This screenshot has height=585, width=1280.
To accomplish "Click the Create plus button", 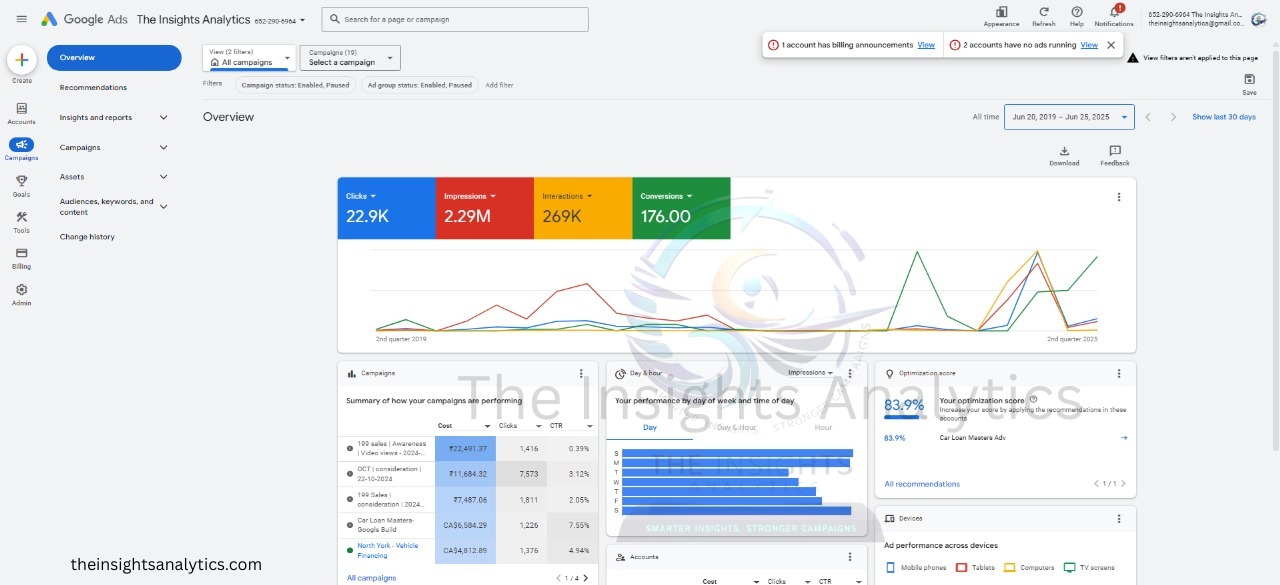I will coord(22,60).
